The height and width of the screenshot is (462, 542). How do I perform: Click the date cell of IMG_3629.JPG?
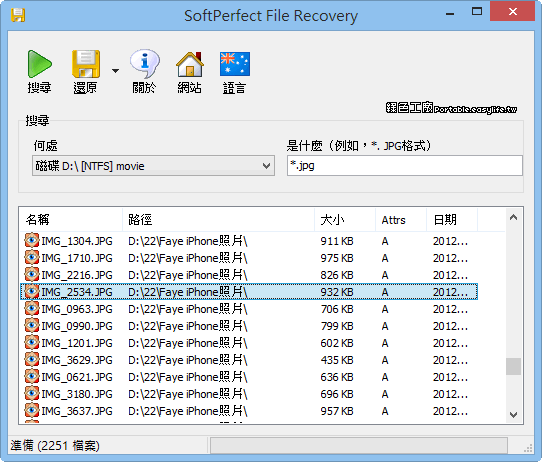click(x=450, y=360)
